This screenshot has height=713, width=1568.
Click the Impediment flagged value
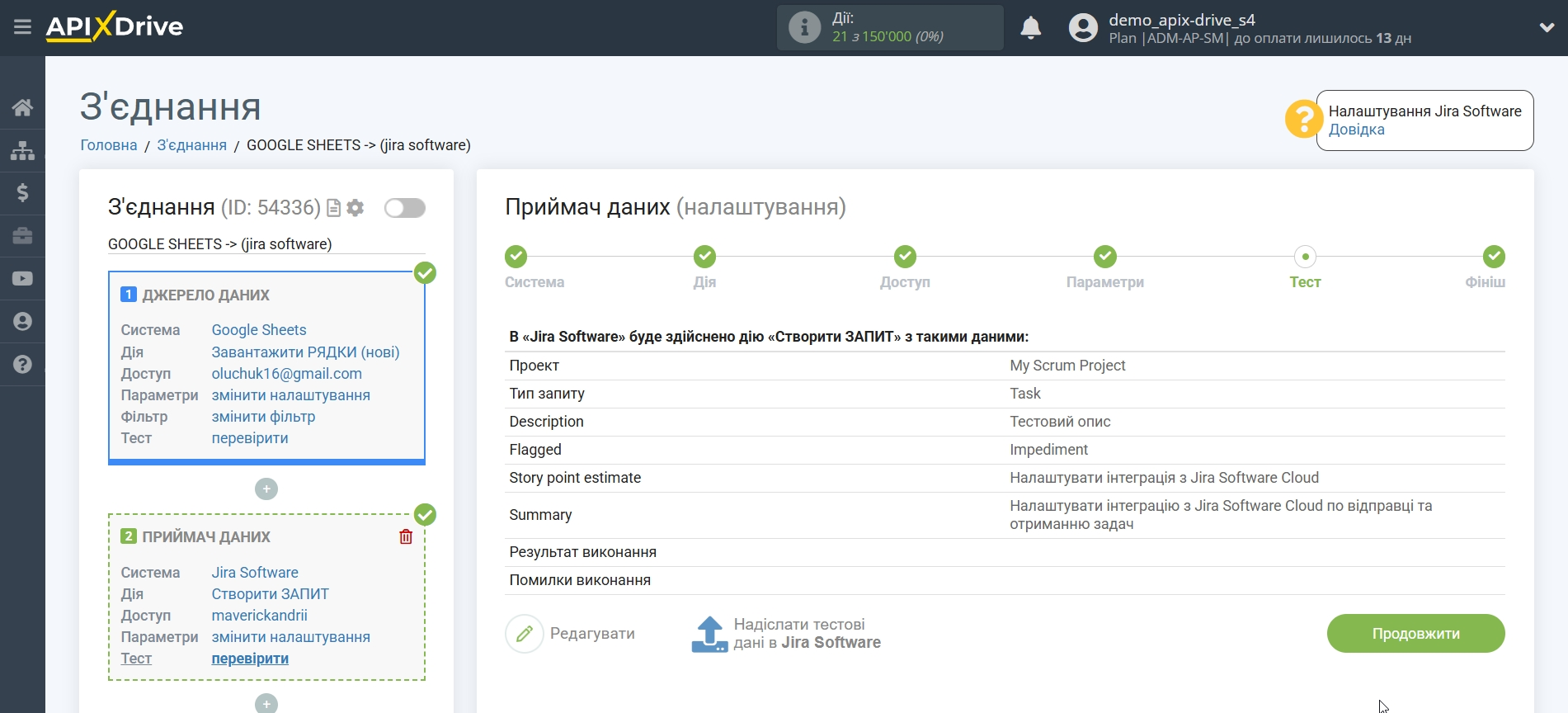coord(1048,450)
